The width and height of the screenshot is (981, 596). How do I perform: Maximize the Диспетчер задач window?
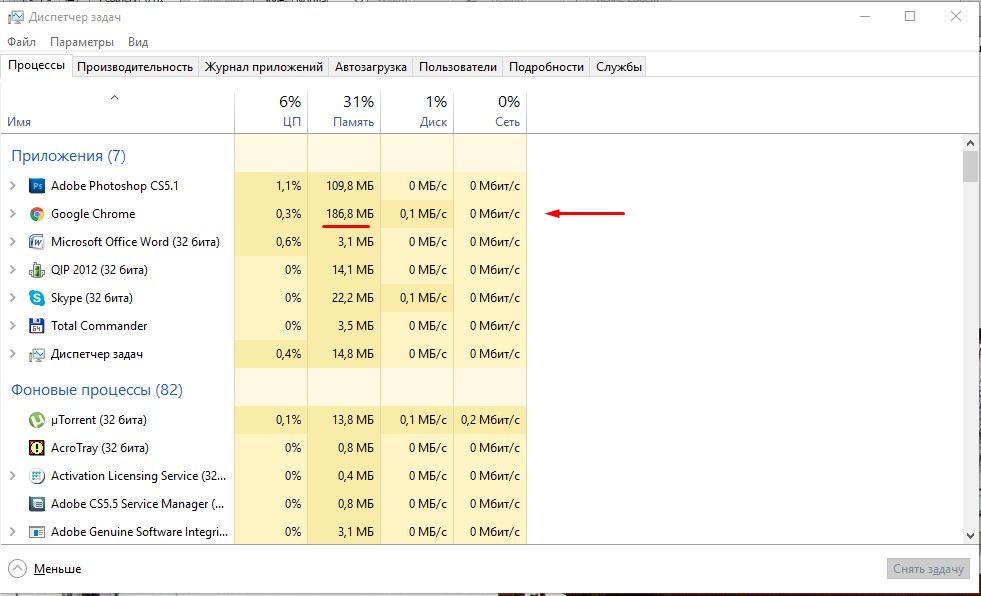[910, 16]
